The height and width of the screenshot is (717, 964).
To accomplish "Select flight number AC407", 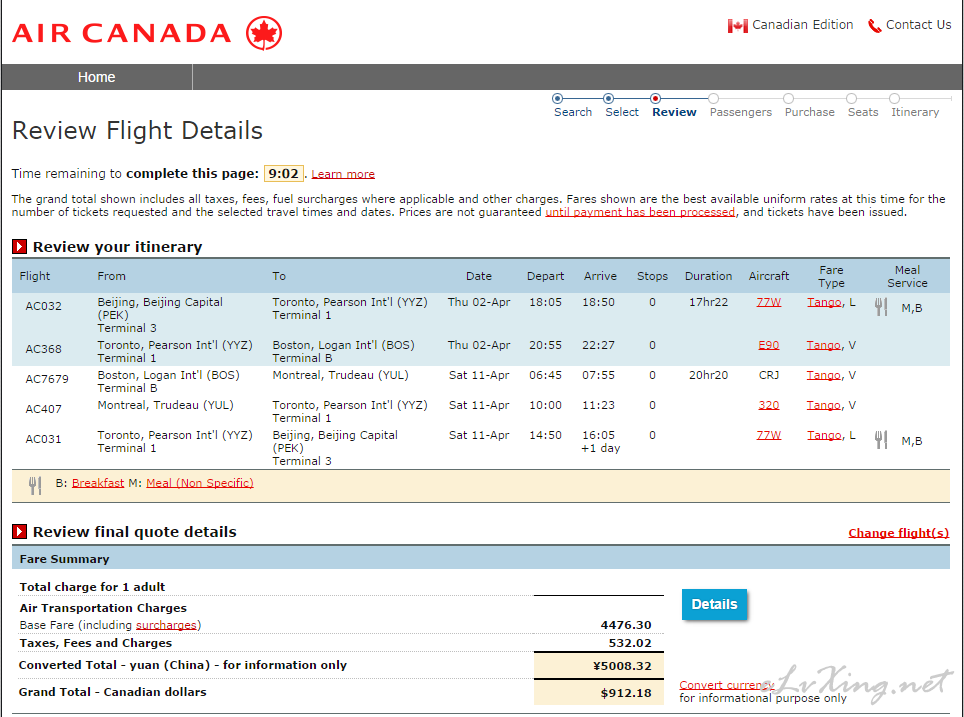I will 44,409.
